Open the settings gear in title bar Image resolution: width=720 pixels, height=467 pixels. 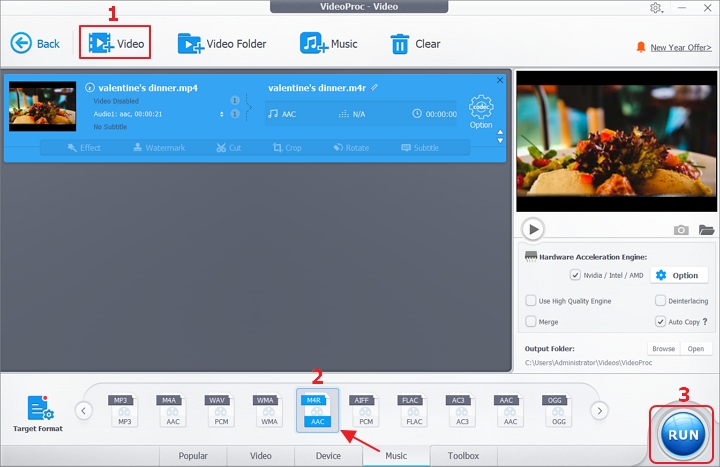(x=656, y=8)
